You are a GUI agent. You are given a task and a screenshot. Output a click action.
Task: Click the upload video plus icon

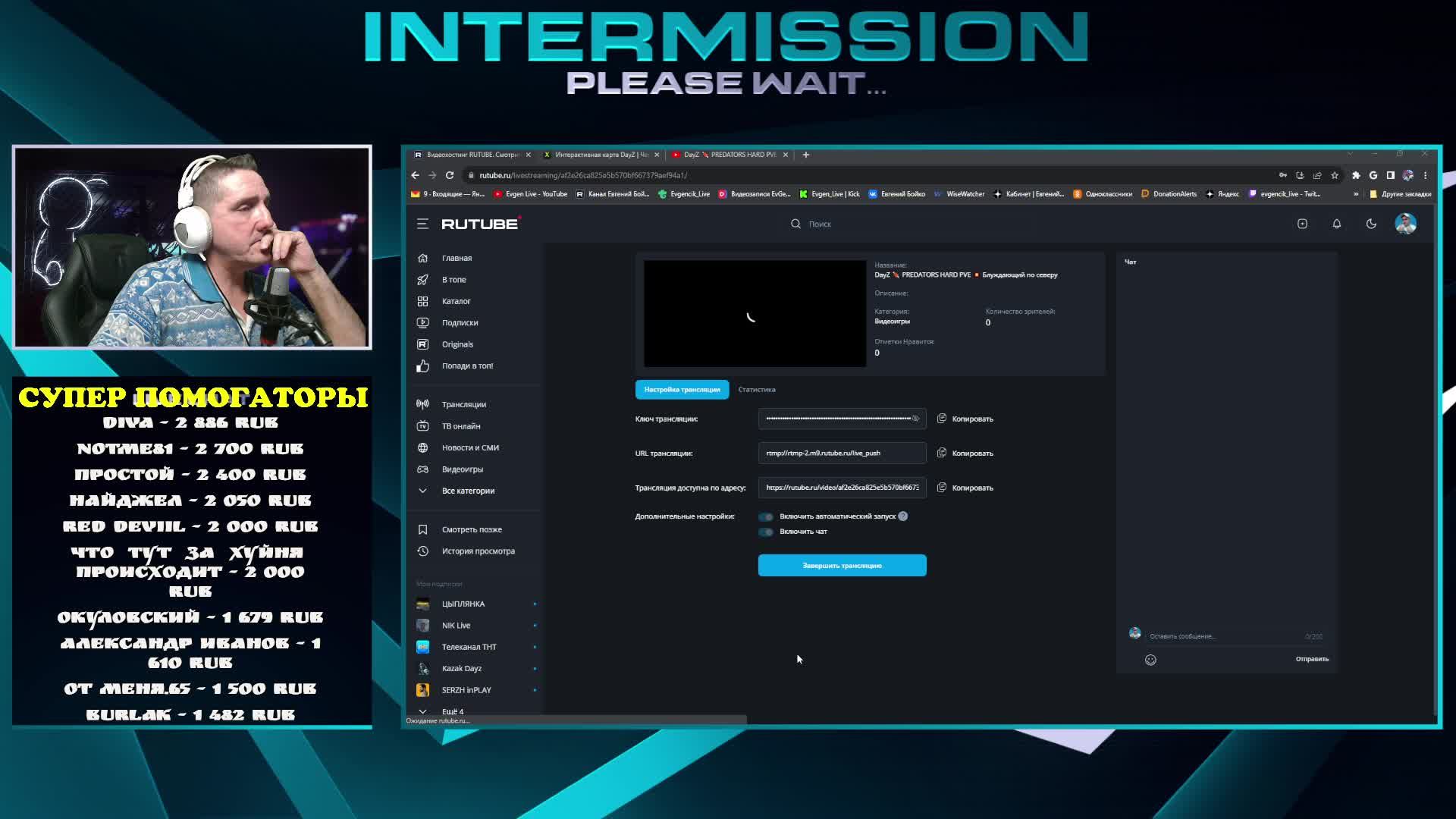(x=1302, y=224)
